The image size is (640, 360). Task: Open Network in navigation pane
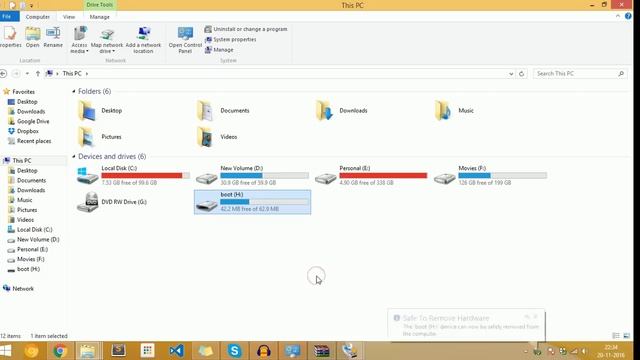[x=23, y=289]
